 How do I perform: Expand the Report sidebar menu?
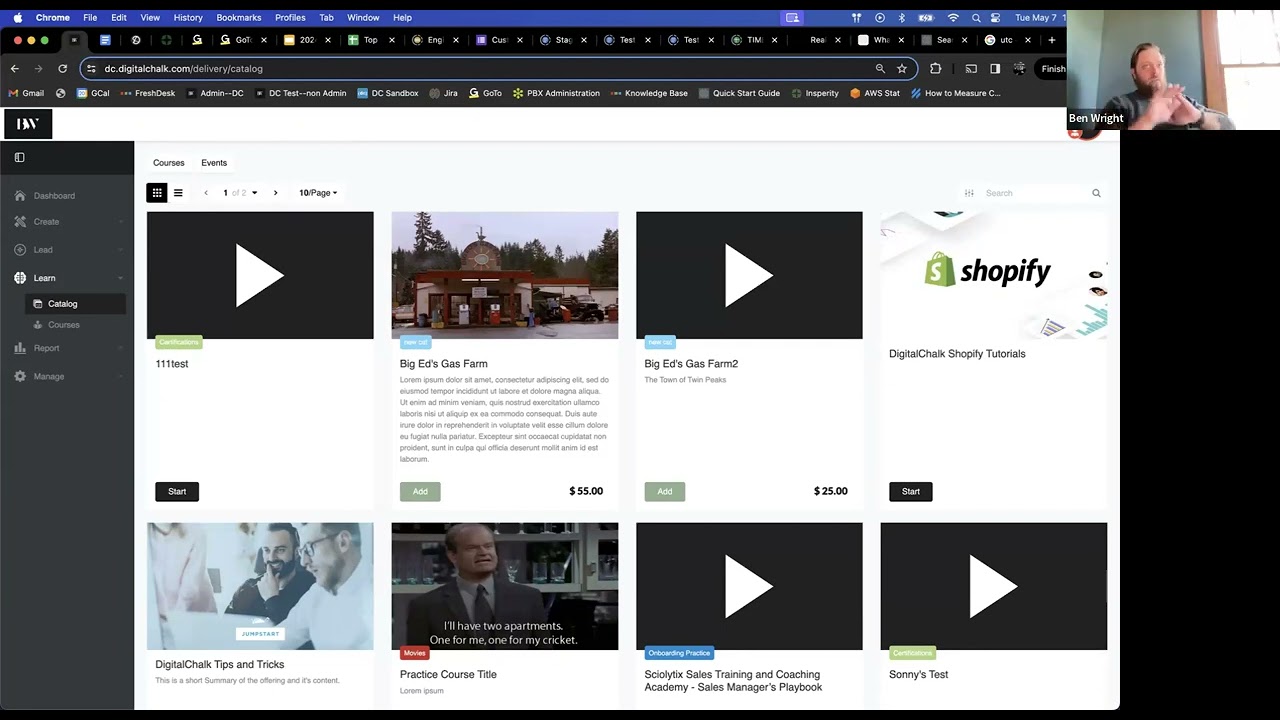(x=120, y=348)
